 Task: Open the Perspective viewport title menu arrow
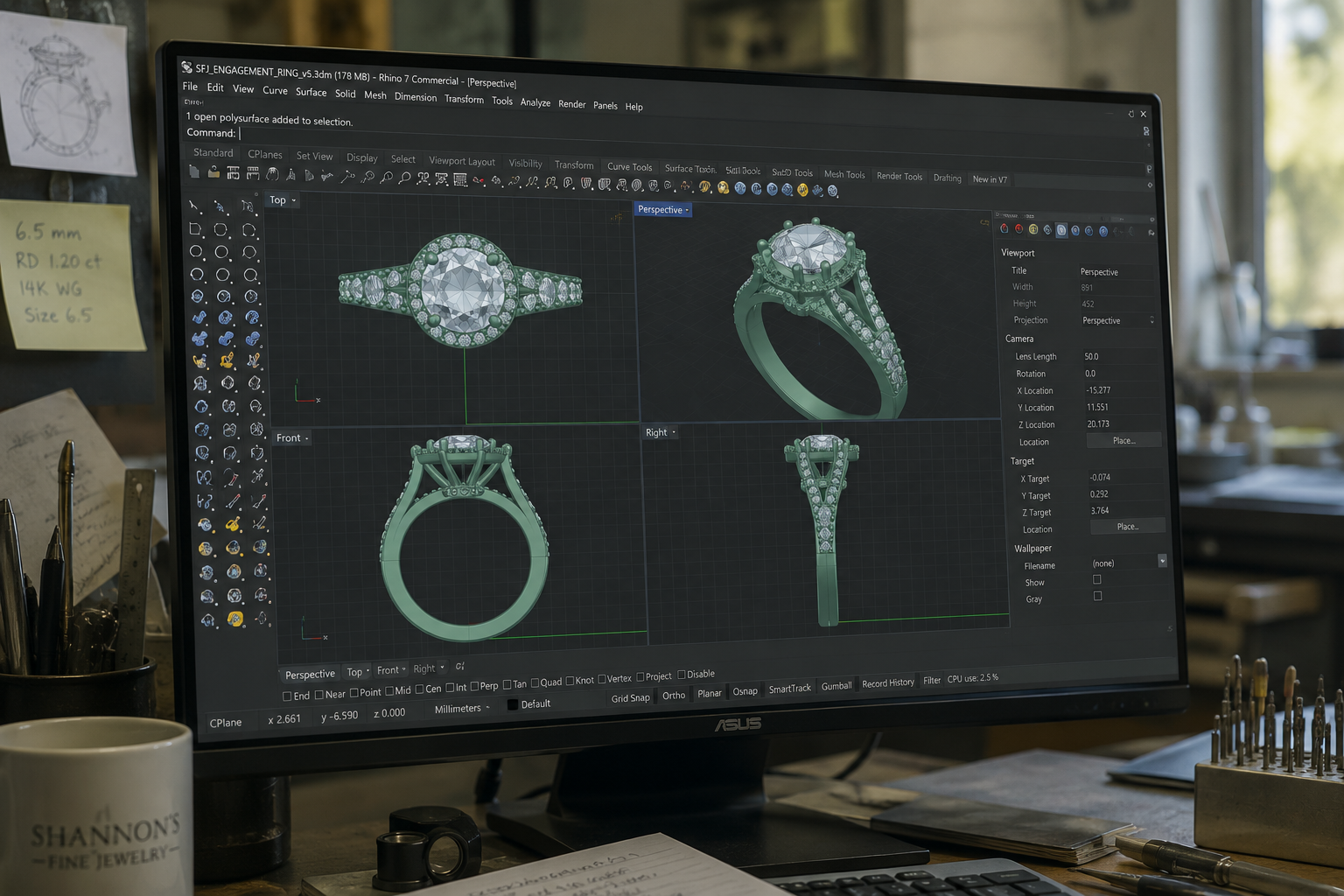pos(687,210)
